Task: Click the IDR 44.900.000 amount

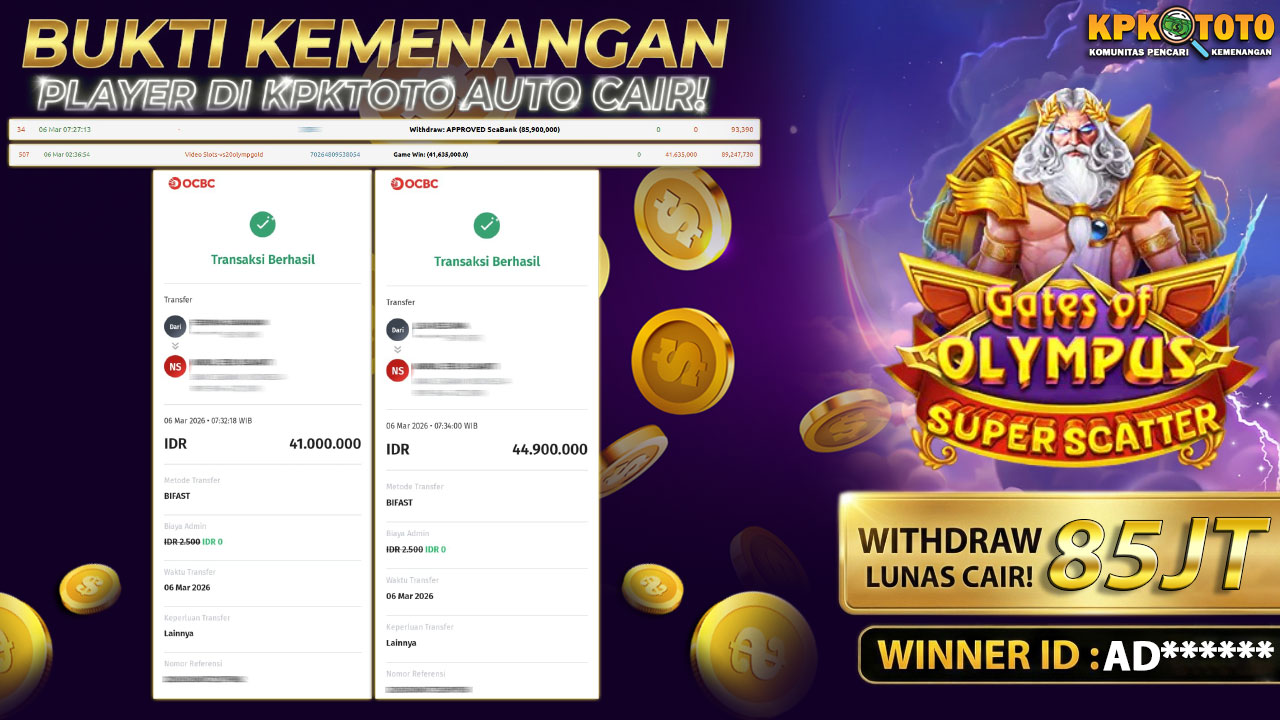Action: (x=487, y=450)
